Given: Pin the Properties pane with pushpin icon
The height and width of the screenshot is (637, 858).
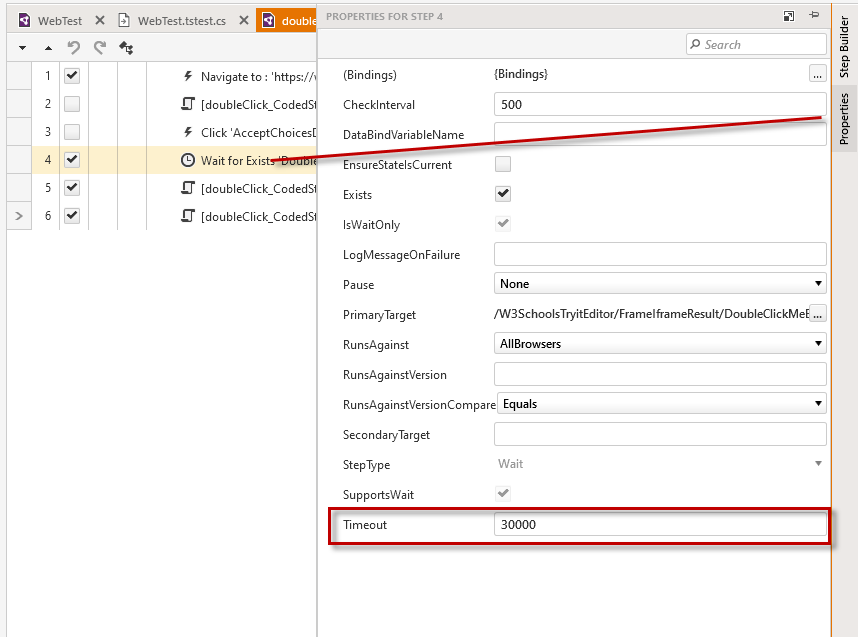Looking at the screenshot, I should click(814, 16).
